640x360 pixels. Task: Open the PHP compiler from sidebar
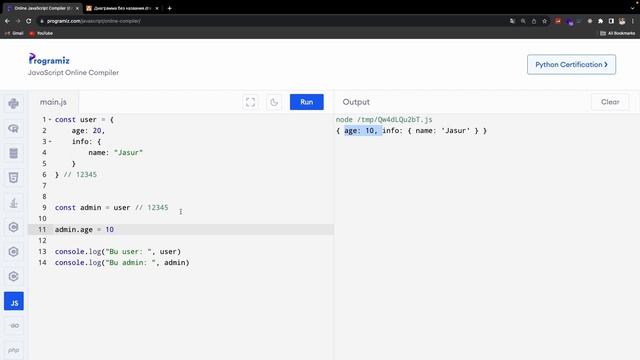tap(13, 350)
